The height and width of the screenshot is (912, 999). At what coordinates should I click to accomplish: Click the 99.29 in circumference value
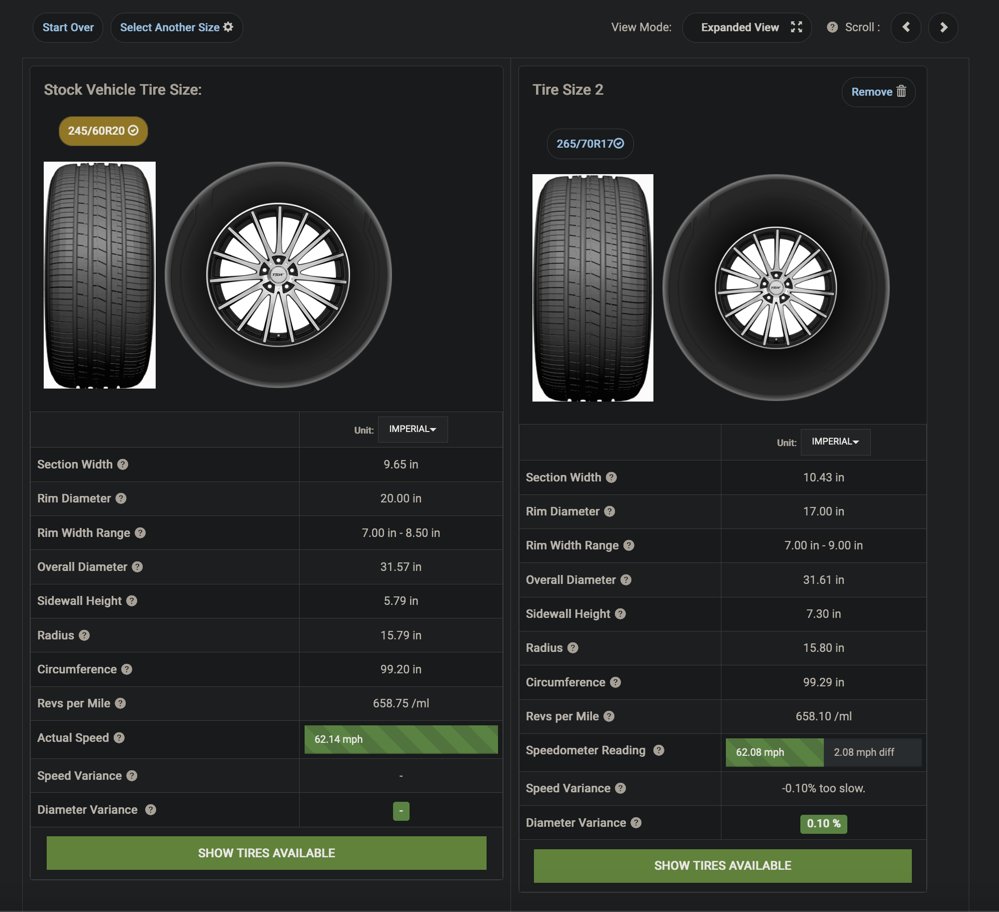[824, 683]
